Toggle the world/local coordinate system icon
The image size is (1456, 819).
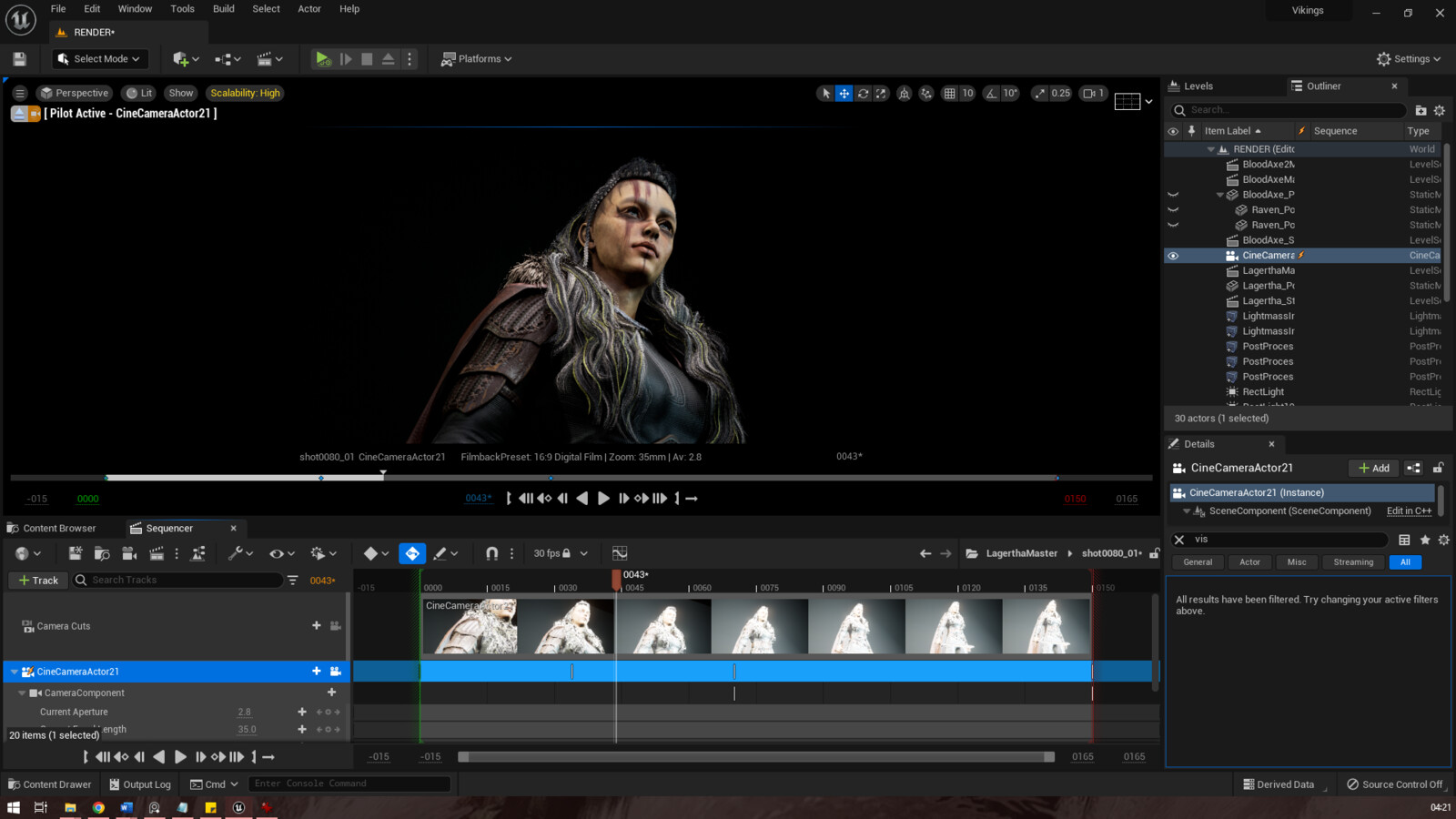click(x=905, y=93)
